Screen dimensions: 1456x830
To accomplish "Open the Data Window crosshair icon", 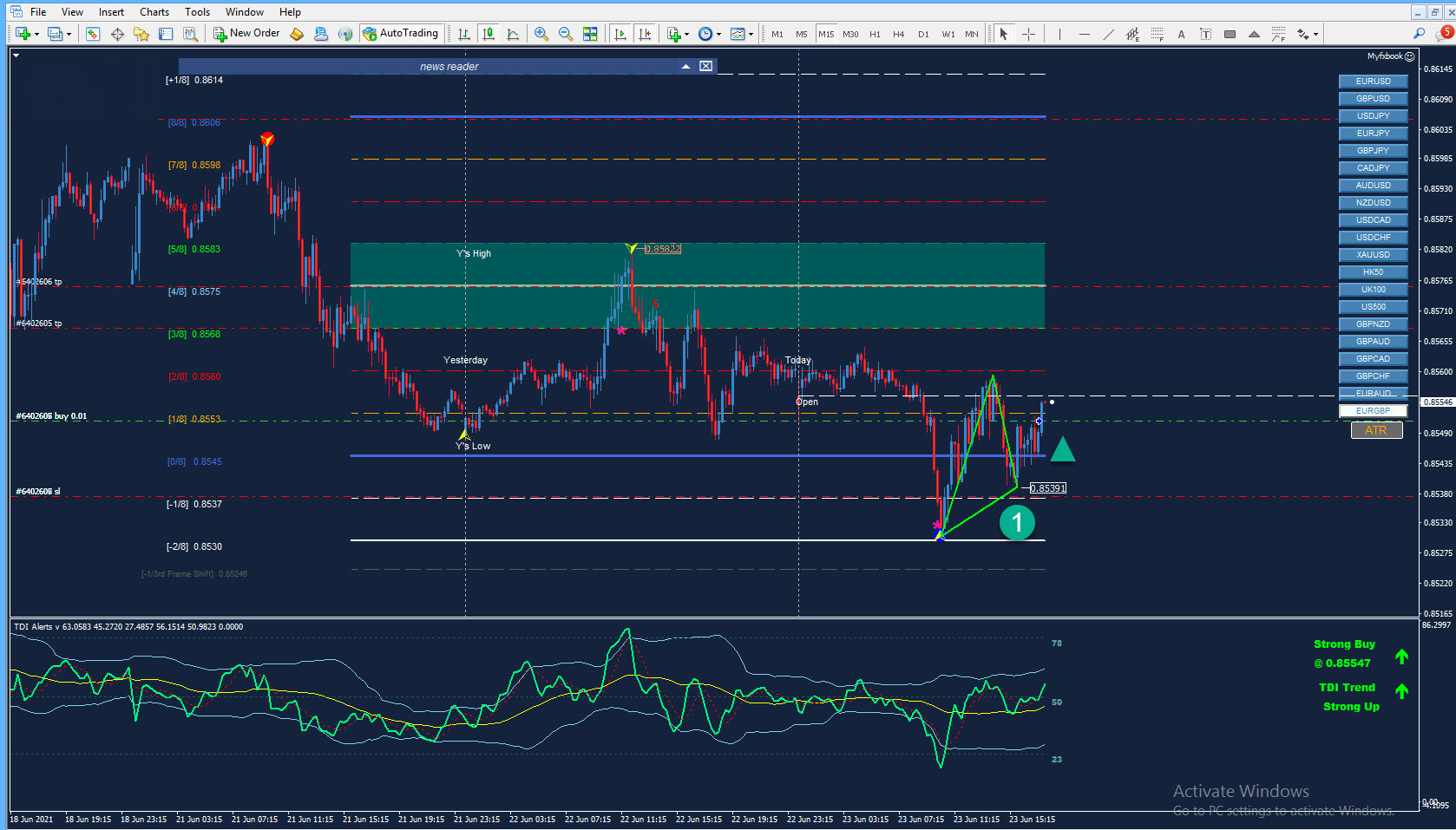I will click(117, 34).
